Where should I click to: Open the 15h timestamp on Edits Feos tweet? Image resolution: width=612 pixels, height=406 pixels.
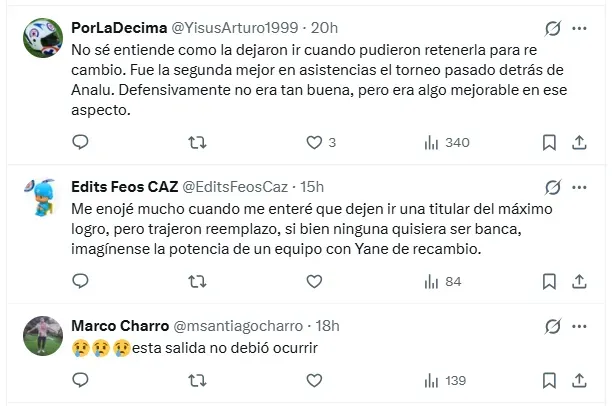coord(311,187)
